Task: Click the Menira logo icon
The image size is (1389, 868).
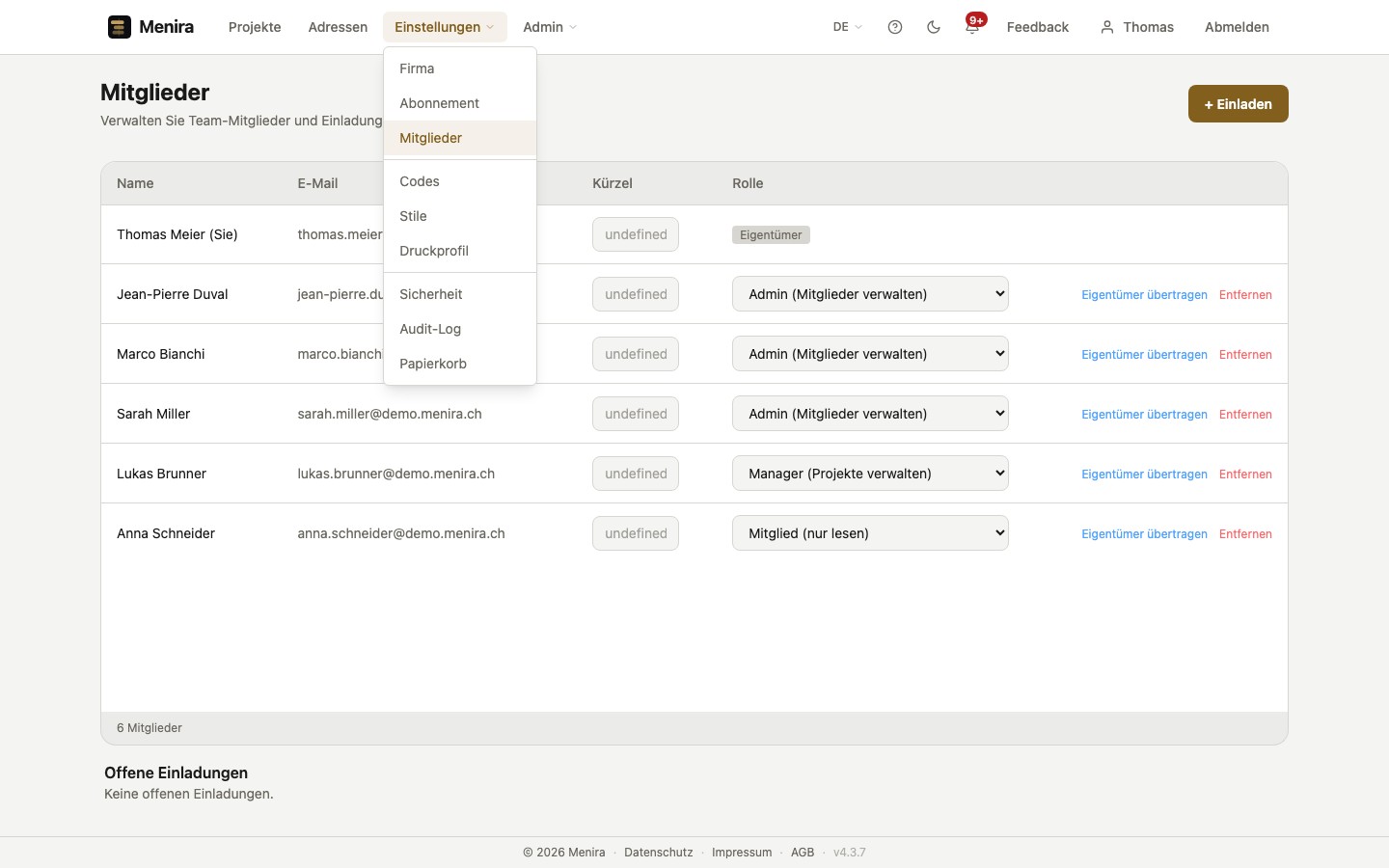Action: [x=119, y=27]
